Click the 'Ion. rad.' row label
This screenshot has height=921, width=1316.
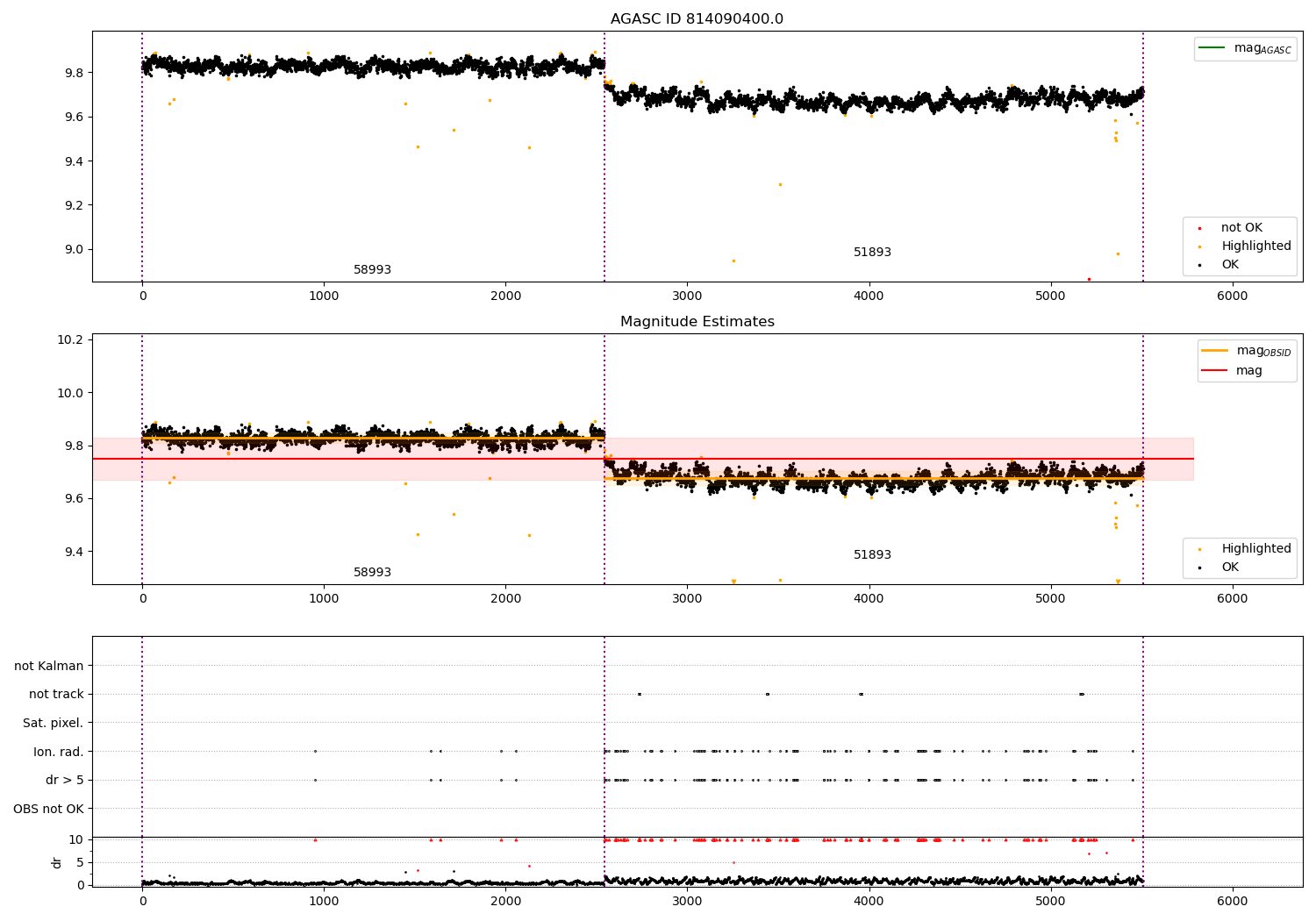(x=59, y=752)
